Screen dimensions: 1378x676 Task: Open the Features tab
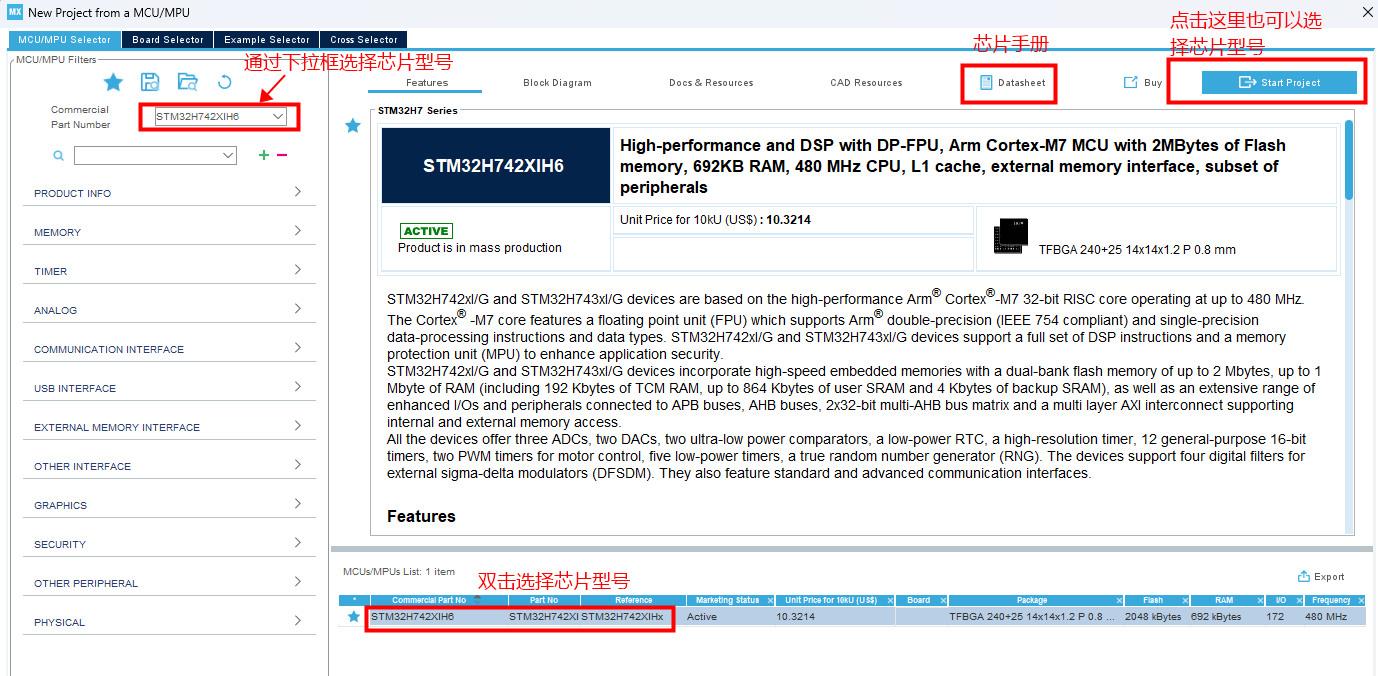[x=427, y=83]
